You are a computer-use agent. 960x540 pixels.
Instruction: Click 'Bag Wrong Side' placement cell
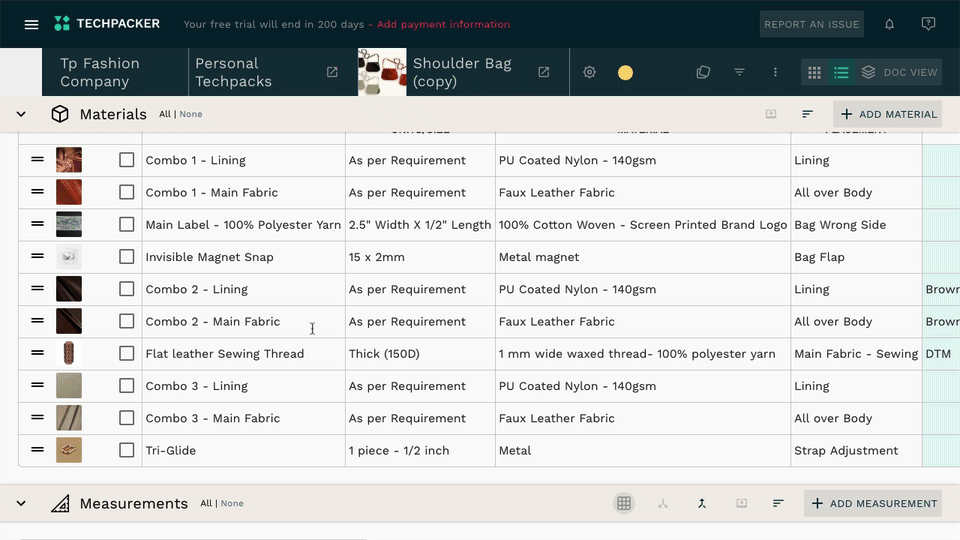[x=857, y=225]
